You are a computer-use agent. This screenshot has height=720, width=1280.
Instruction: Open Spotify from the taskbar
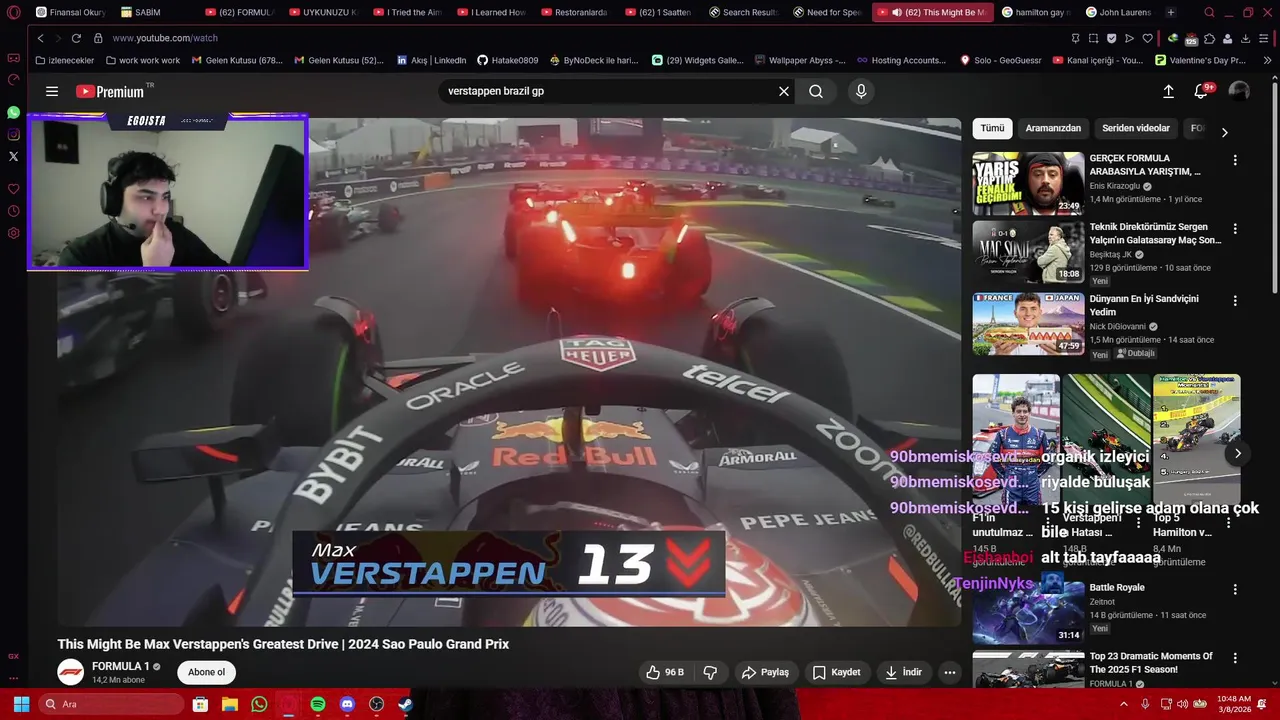(318, 704)
